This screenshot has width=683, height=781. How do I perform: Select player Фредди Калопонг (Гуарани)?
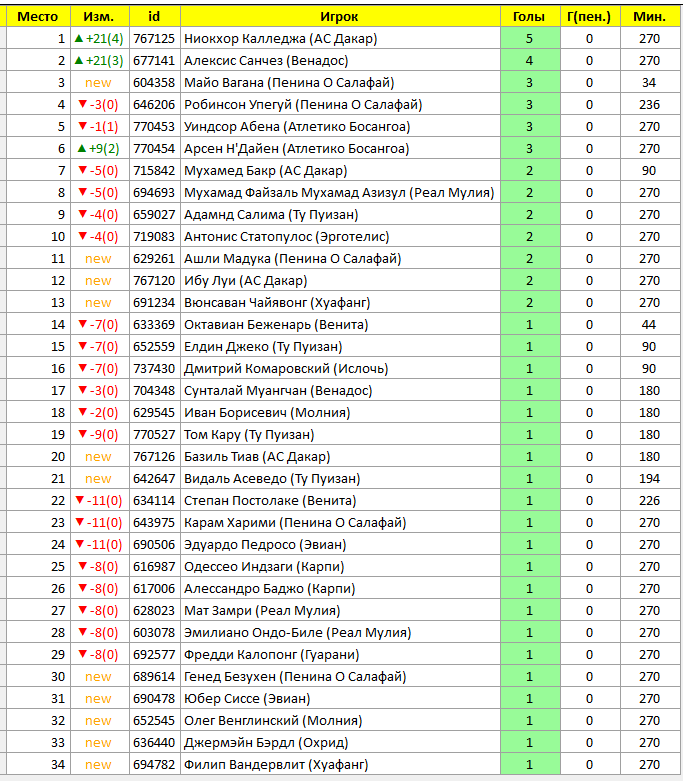click(x=272, y=654)
